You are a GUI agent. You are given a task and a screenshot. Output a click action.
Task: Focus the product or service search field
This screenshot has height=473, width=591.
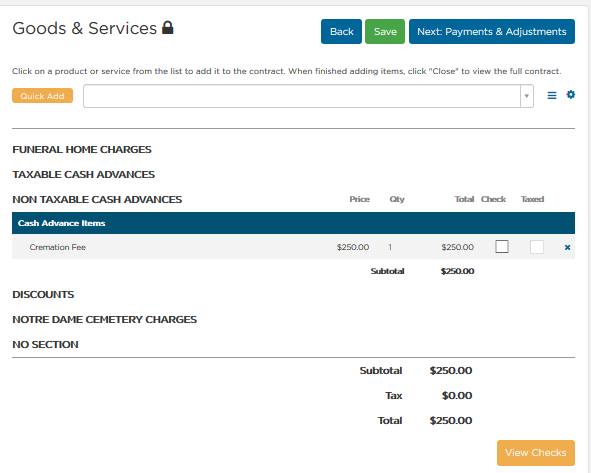click(x=302, y=96)
